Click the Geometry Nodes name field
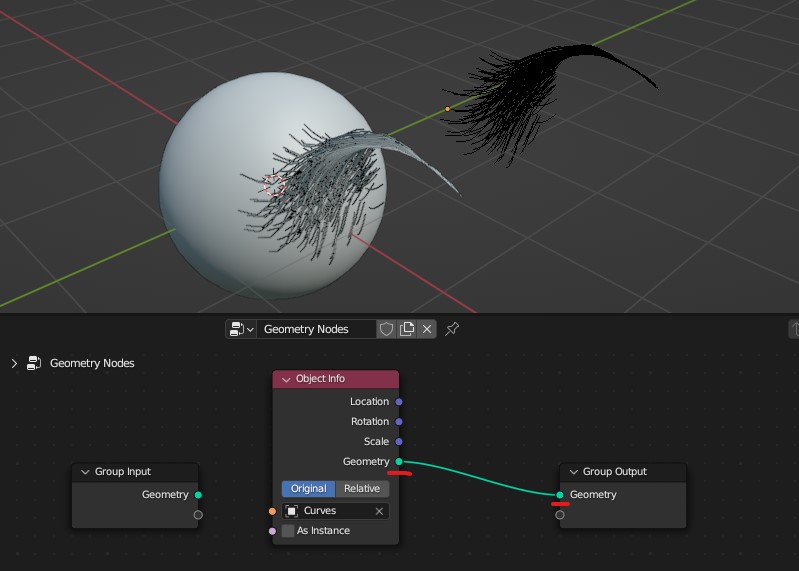799x571 pixels. tap(316, 329)
